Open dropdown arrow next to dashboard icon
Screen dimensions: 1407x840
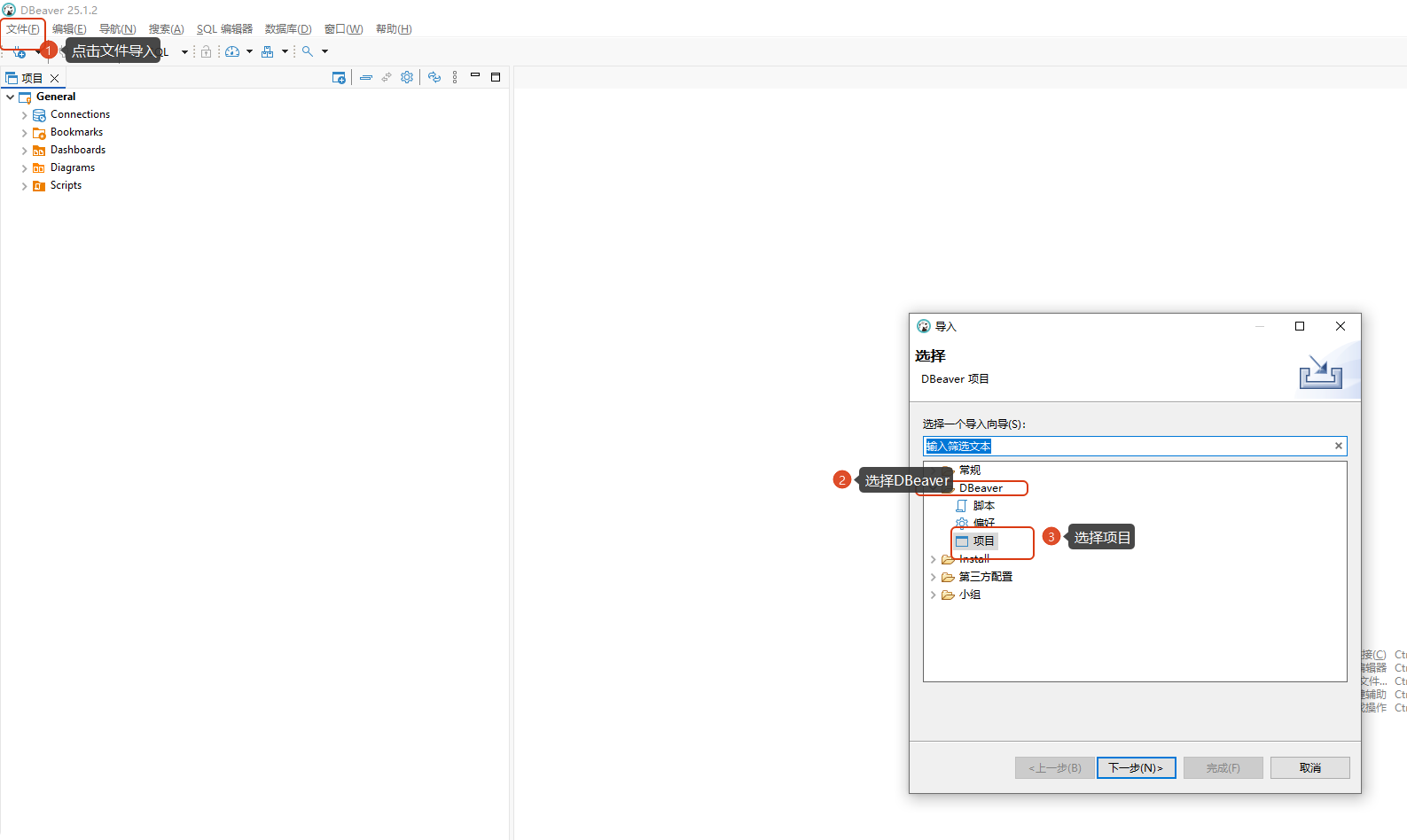[249, 51]
